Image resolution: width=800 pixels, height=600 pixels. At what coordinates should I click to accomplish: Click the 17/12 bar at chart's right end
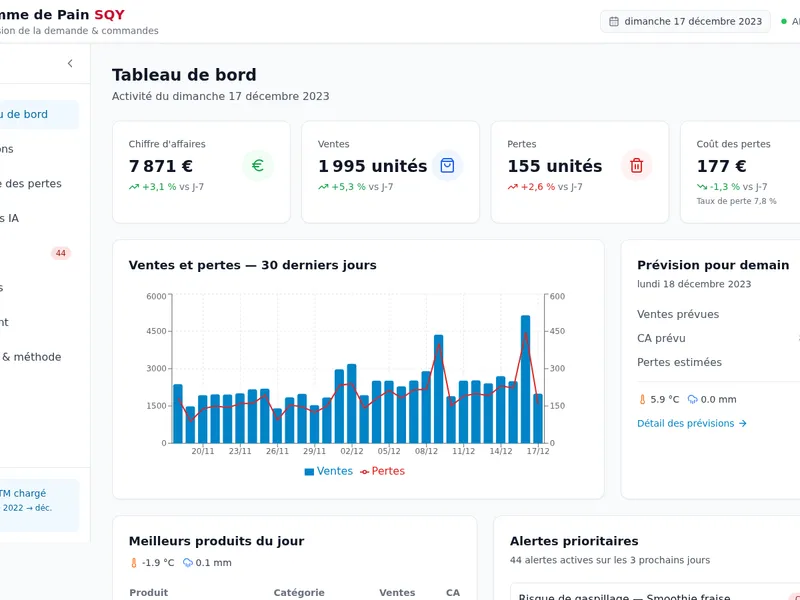tap(538, 418)
